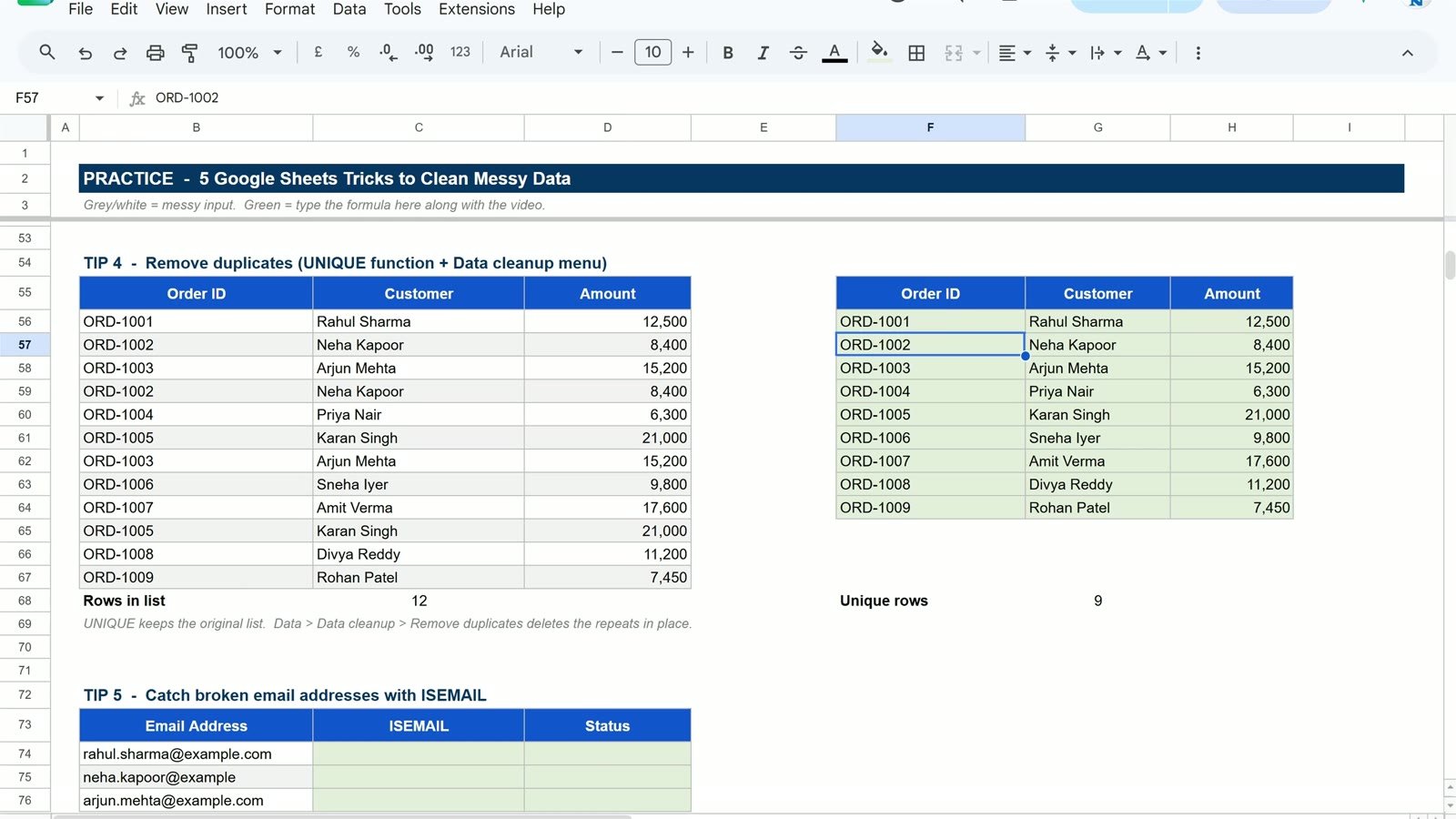
Task: Open the File menu
Action: [x=80, y=9]
